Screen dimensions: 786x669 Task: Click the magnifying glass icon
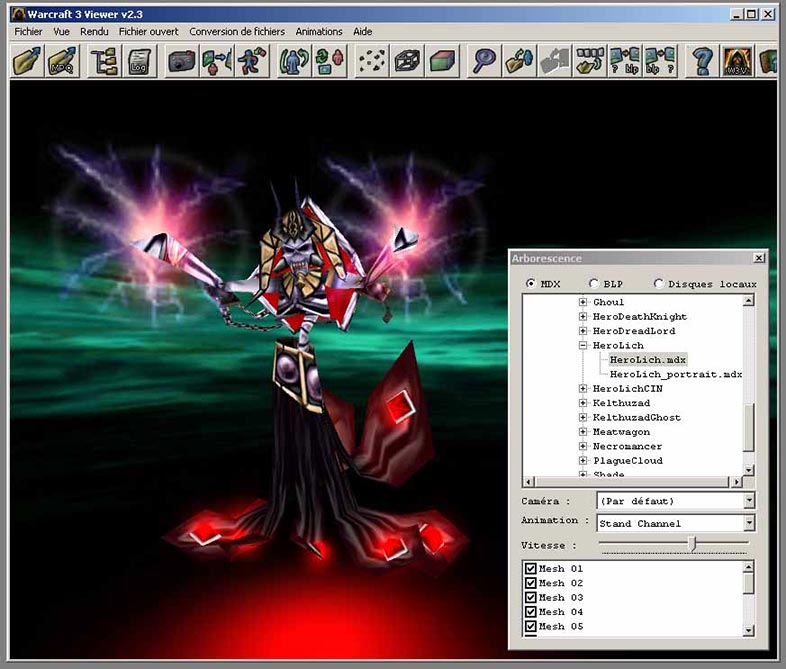pos(484,61)
